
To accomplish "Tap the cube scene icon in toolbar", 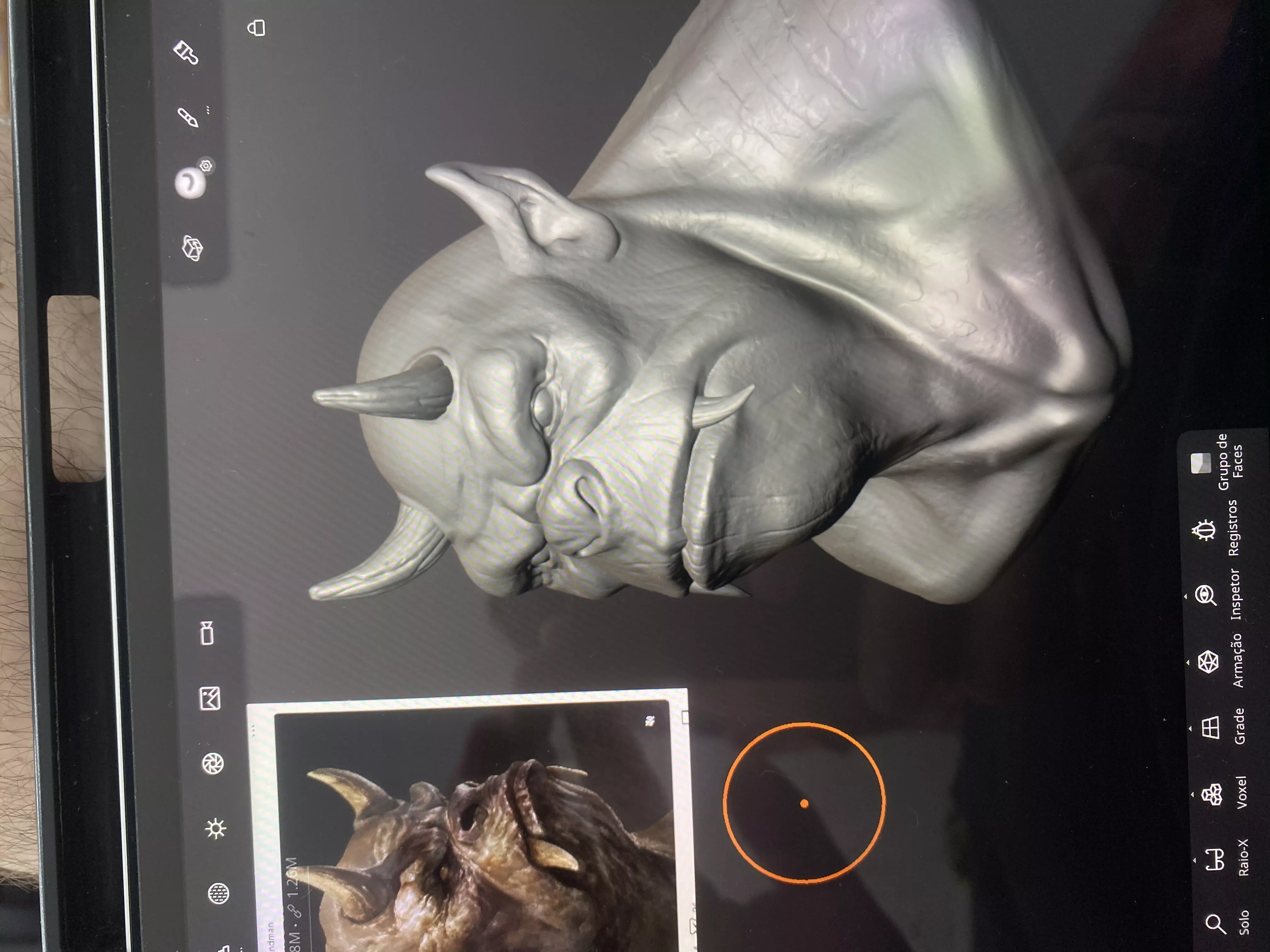I will (x=192, y=248).
